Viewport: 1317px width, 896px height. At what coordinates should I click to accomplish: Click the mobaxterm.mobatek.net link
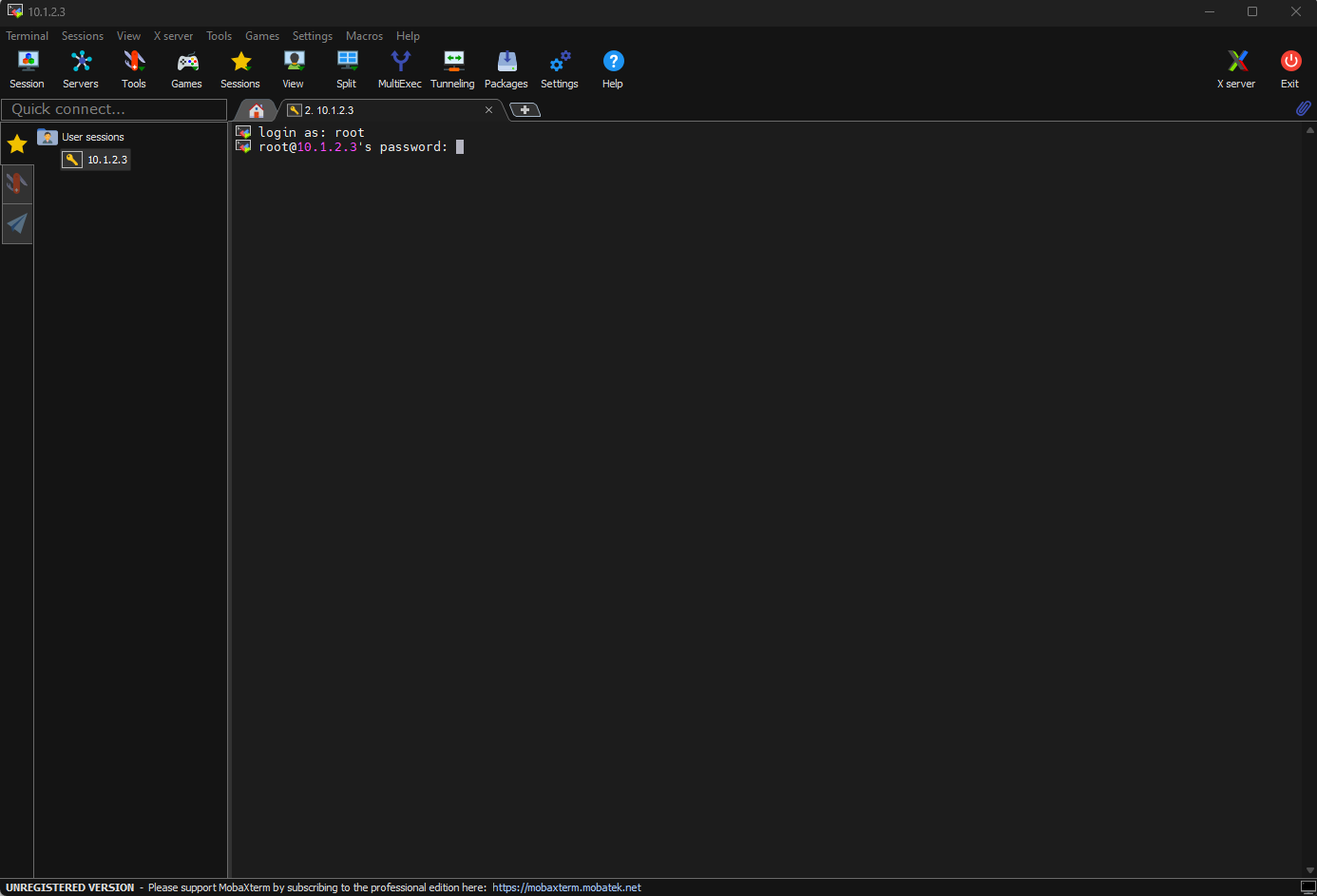(x=566, y=887)
